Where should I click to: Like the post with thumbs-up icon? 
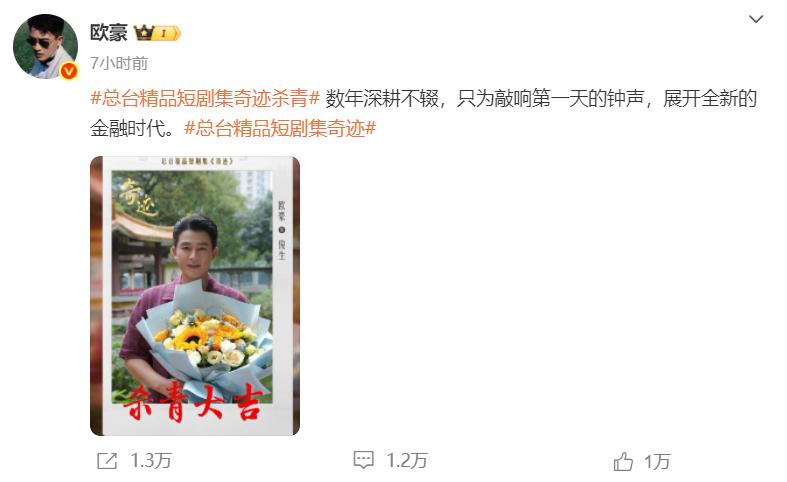[x=623, y=461]
